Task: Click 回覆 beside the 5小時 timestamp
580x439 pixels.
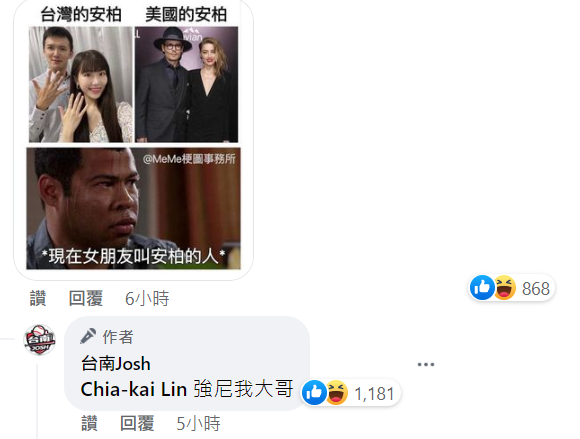Action: 137,423
